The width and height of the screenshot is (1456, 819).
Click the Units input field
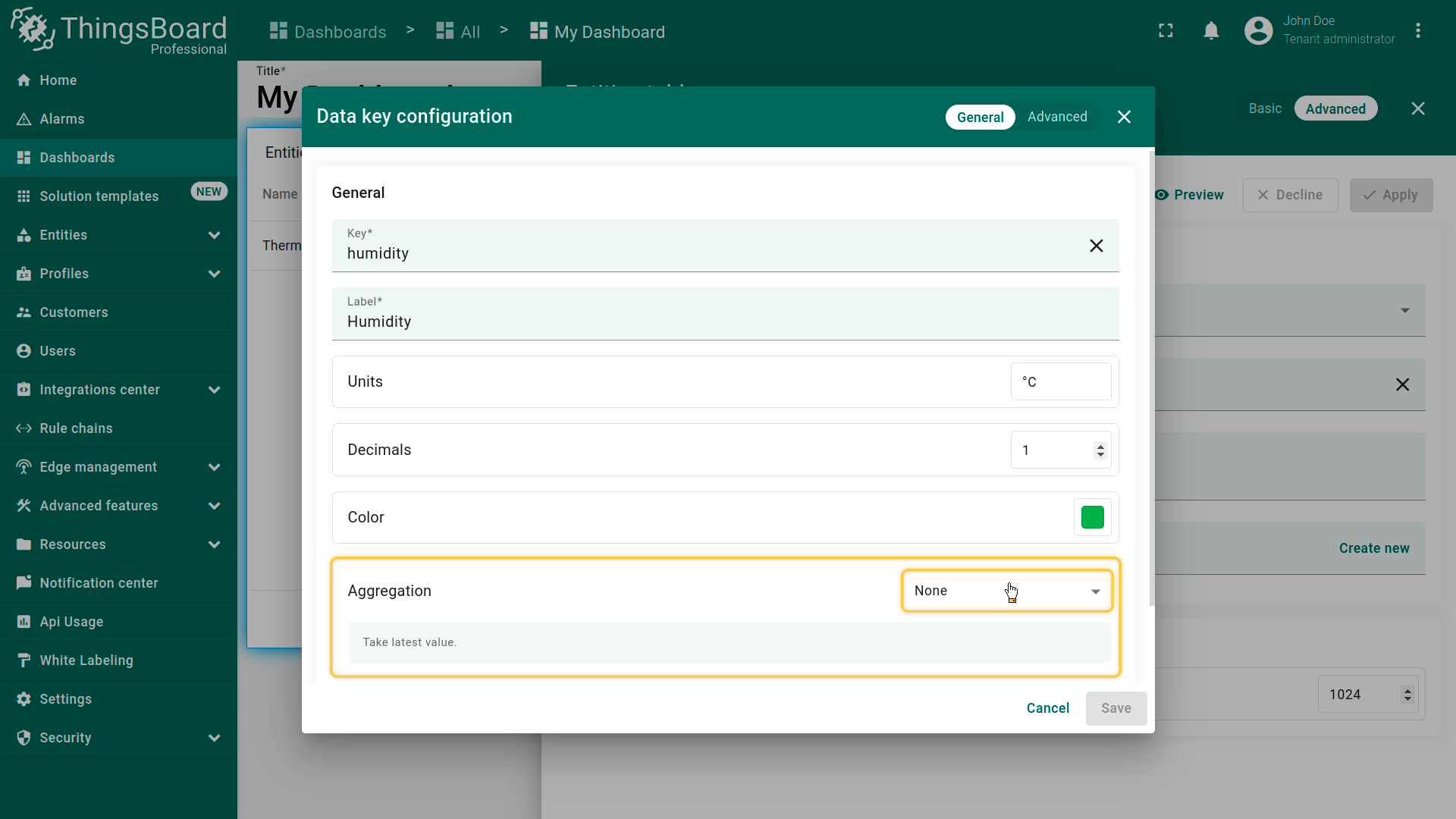point(1060,381)
